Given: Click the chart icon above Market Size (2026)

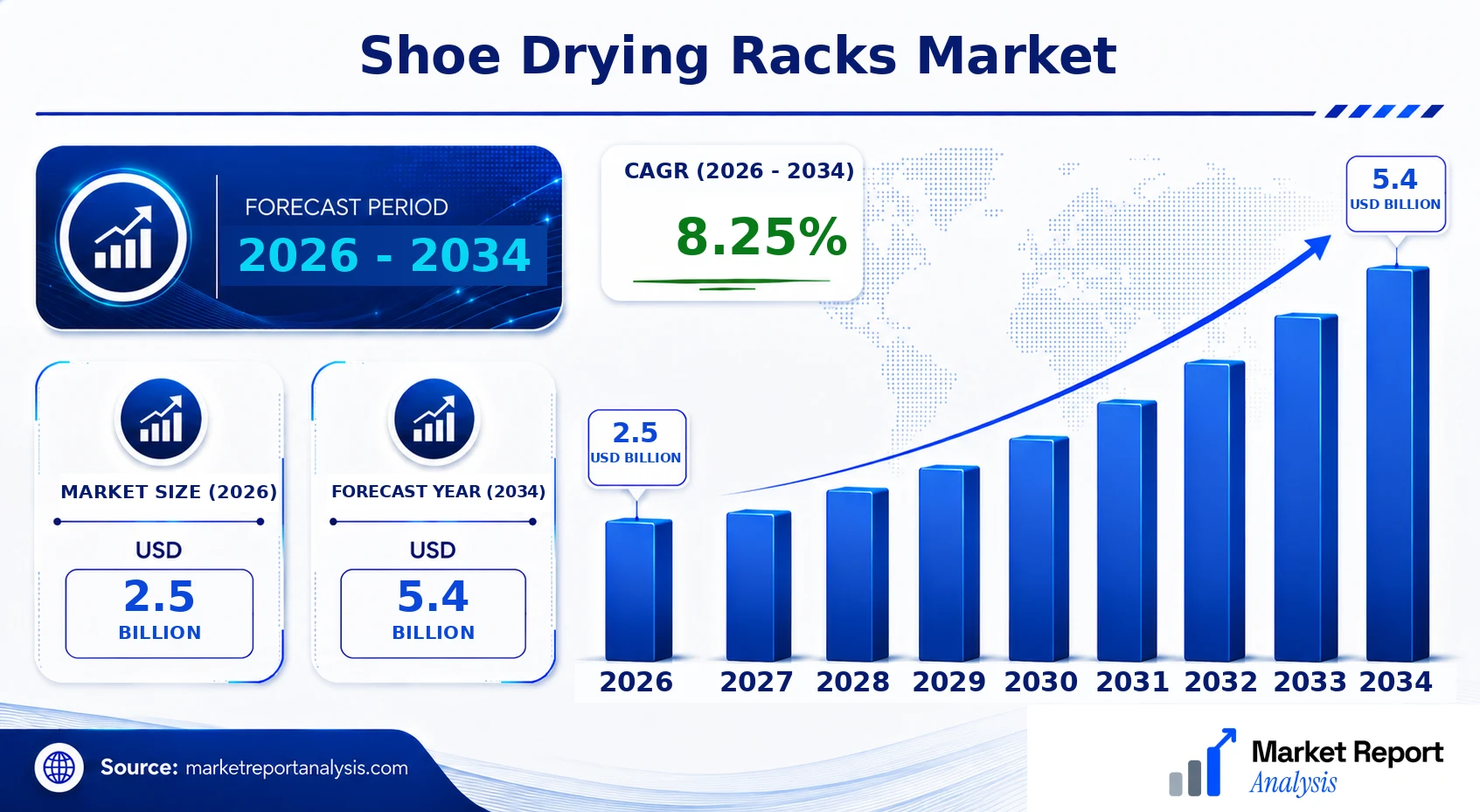Looking at the screenshot, I should (x=161, y=420).
